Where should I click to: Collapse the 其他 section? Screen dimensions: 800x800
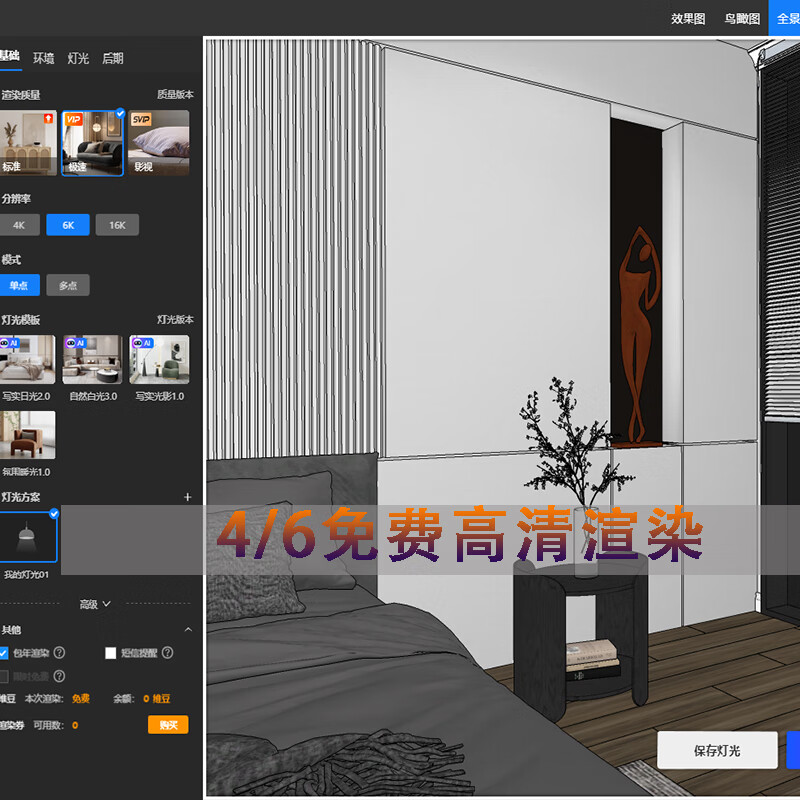click(x=188, y=630)
